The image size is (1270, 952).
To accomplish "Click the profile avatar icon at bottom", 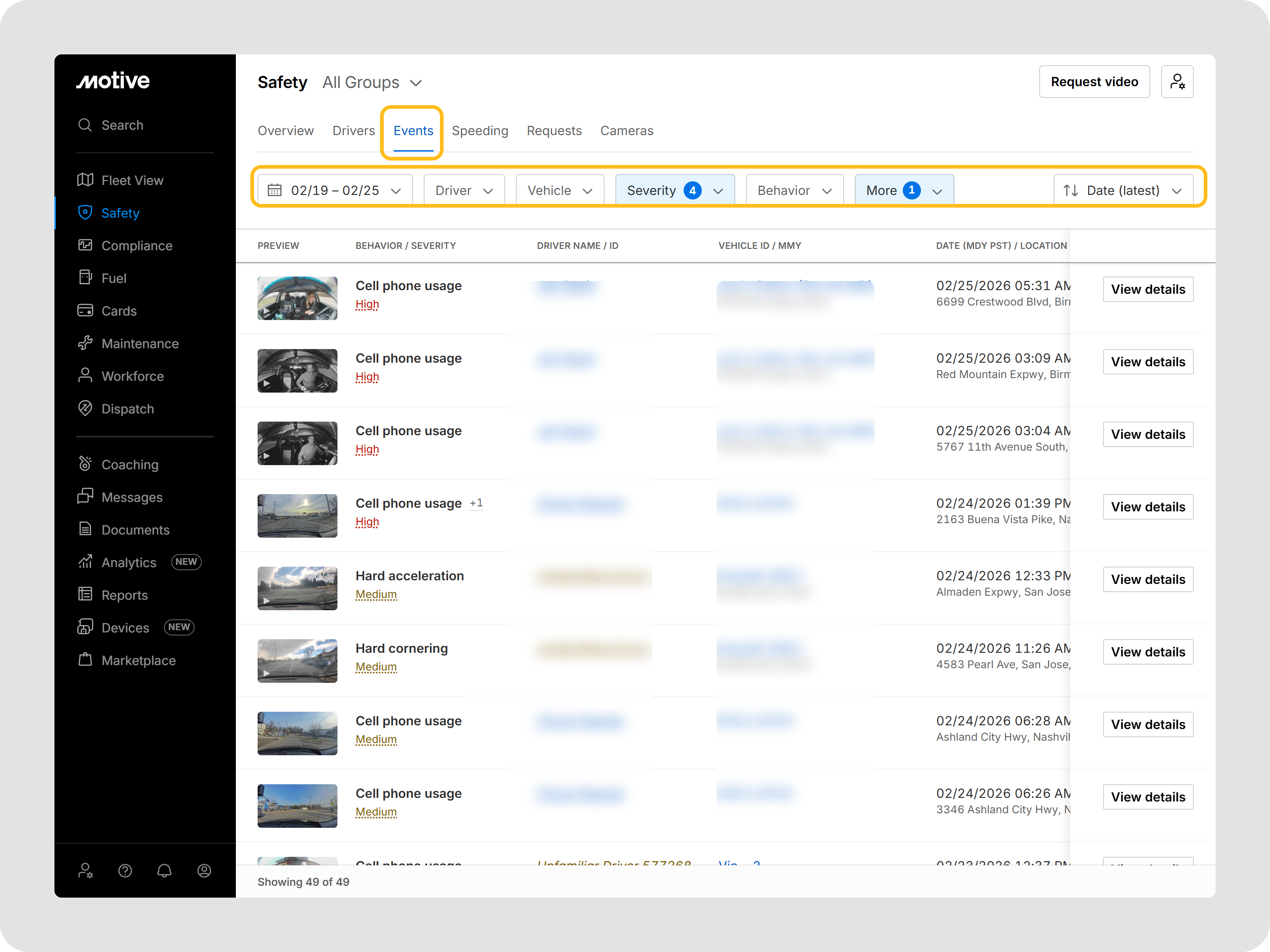I will pos(204,870).
